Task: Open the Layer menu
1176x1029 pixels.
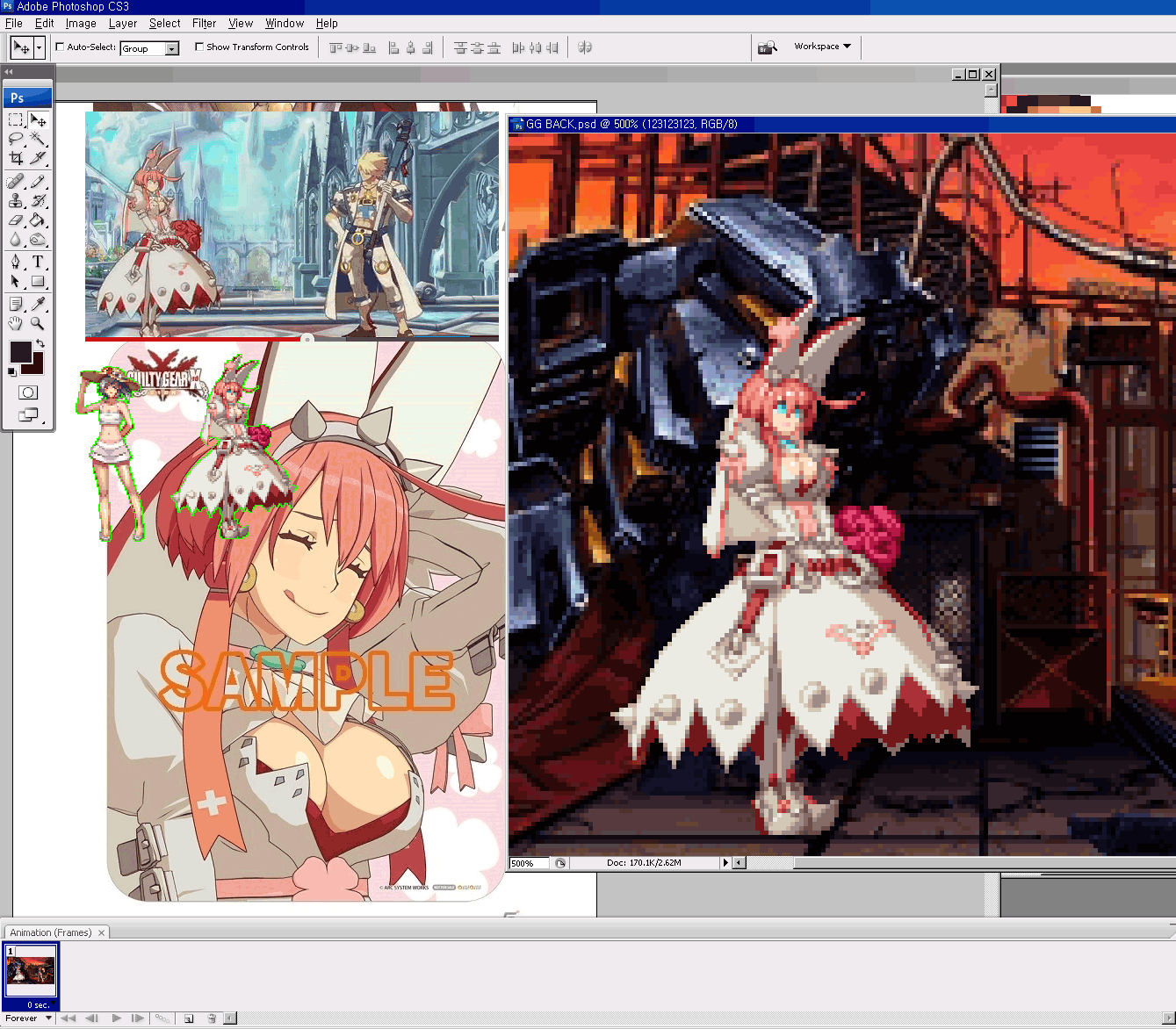Action: 123,24
